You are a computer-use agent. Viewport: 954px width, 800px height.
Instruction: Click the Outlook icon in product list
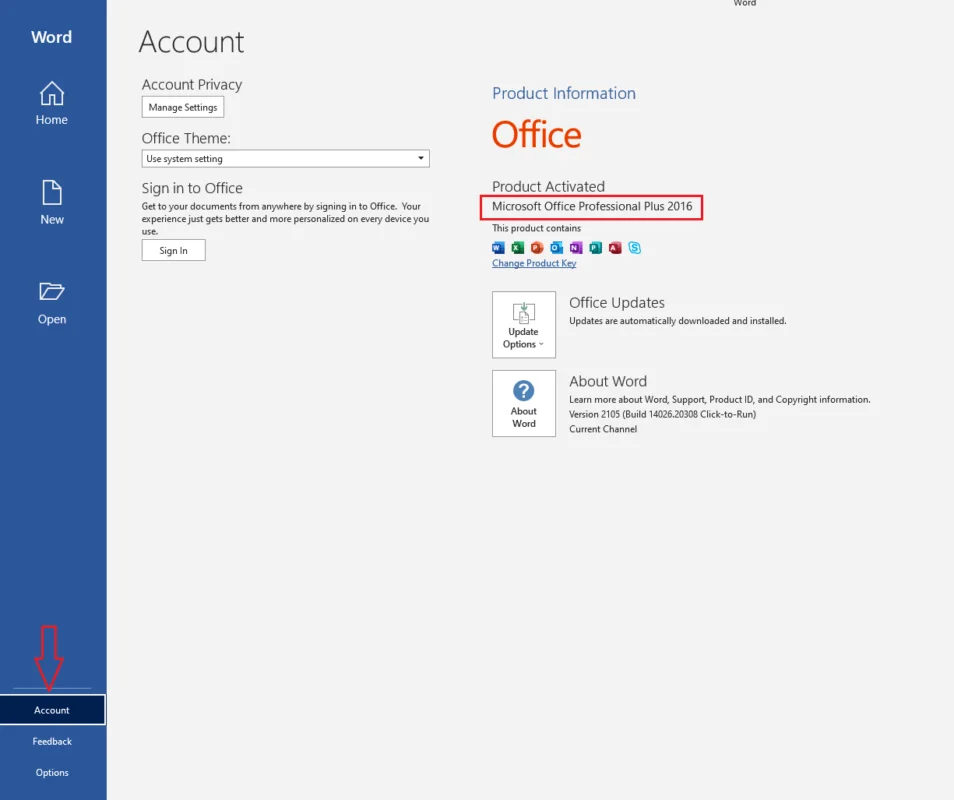[556, 247]
